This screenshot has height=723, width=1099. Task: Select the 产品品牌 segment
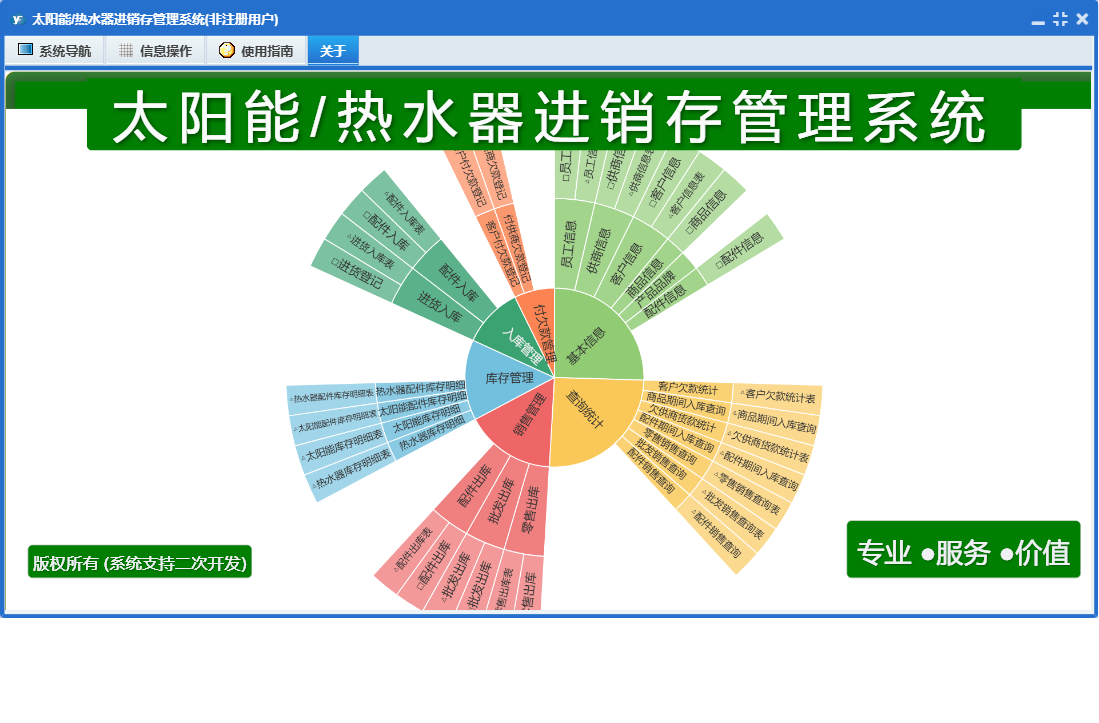655,287
